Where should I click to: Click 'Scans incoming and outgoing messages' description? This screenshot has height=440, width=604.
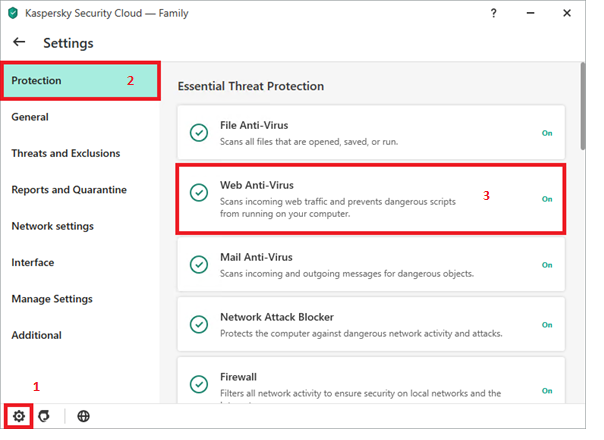[347, 274]
